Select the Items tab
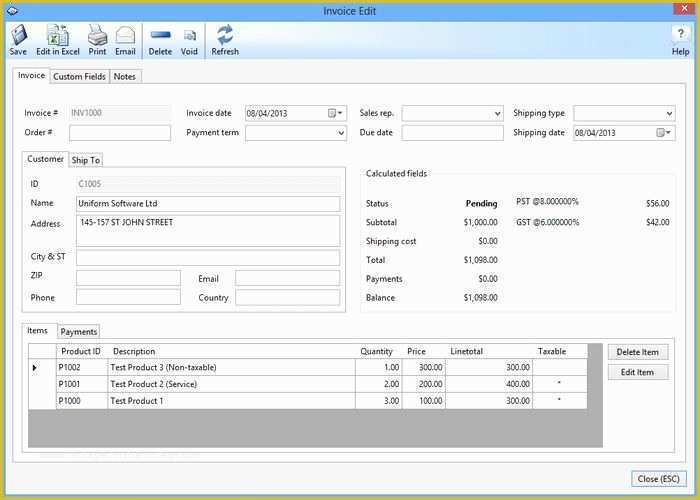The width and height of the screenshot is (700, 500). [x=38, y=331]
